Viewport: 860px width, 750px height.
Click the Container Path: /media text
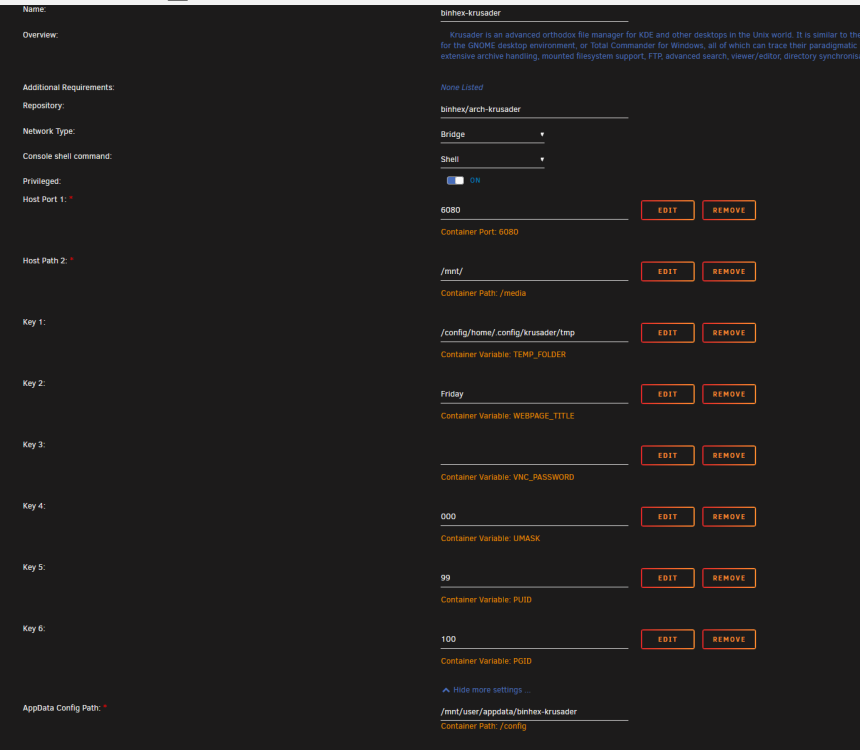[483, 294]
